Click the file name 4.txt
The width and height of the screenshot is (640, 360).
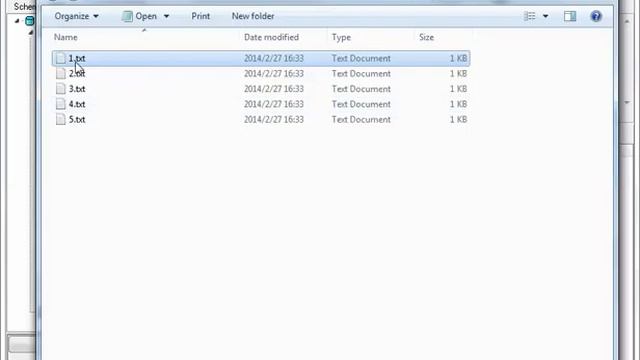pyautogui.click(x=77, y=104)
